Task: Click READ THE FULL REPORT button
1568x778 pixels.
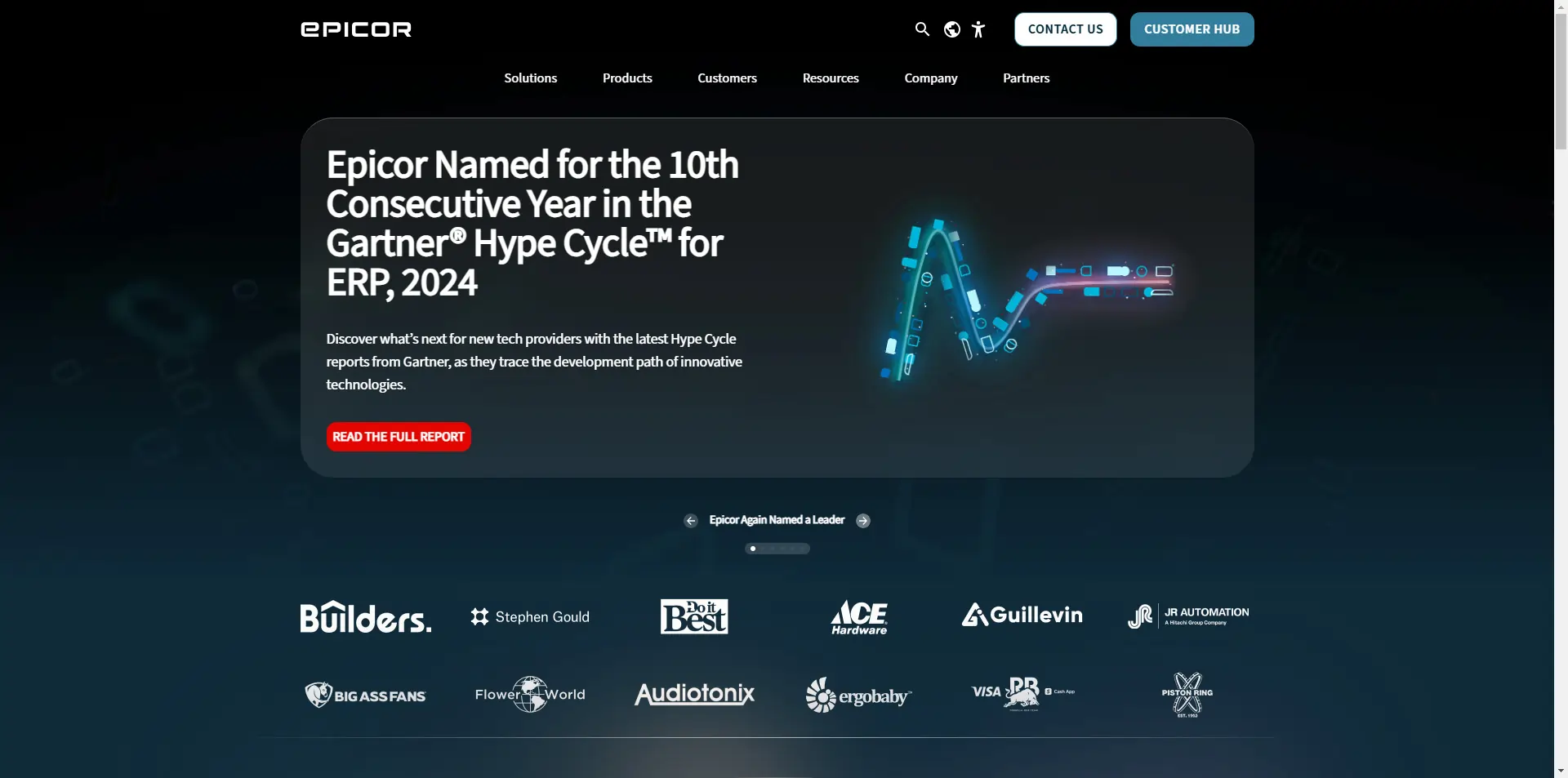Action: 399,437
